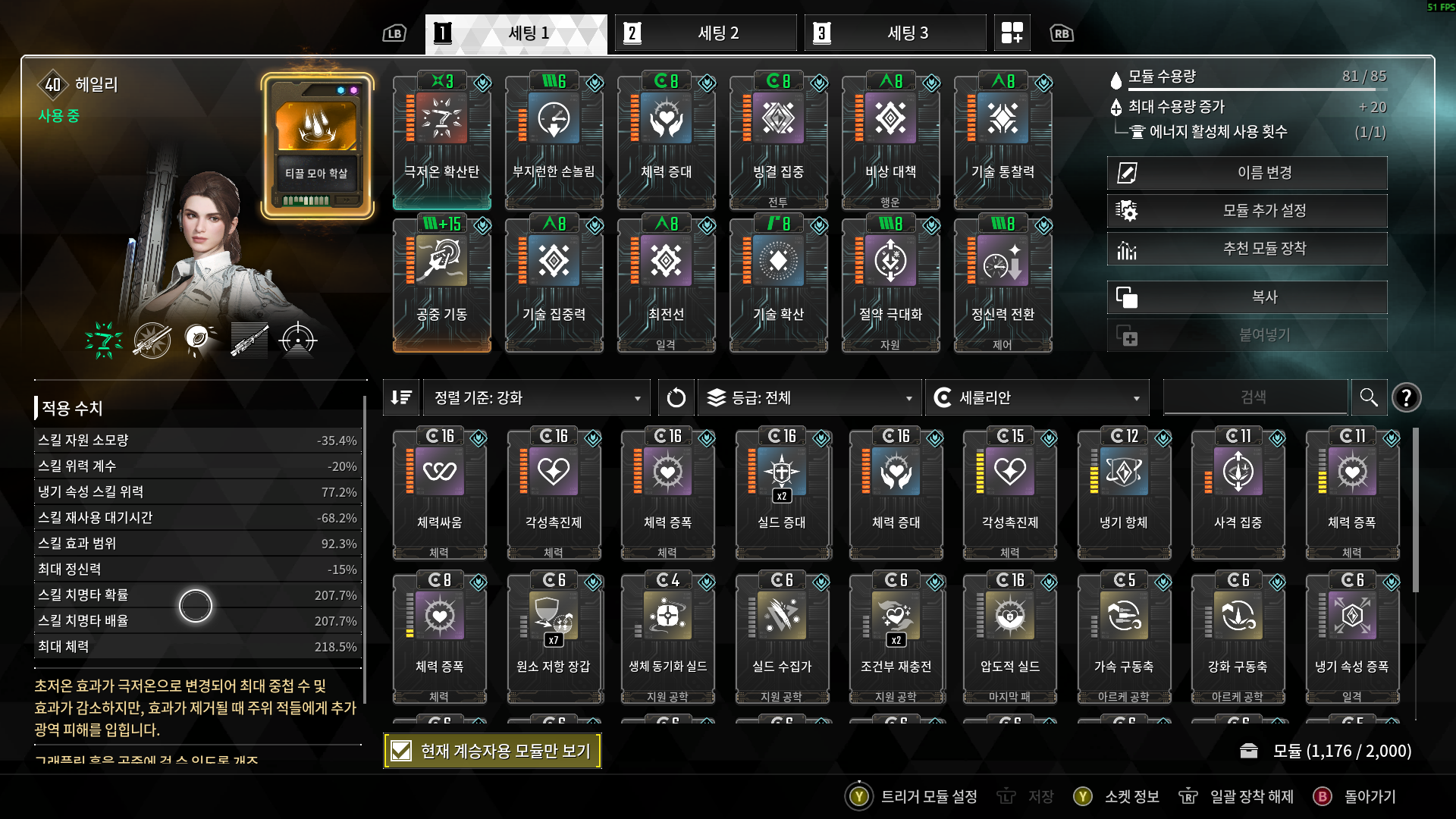Click the 추천 모듈 장착 button
This screenshot has height=819, width=1456.
click(1247, 249)
